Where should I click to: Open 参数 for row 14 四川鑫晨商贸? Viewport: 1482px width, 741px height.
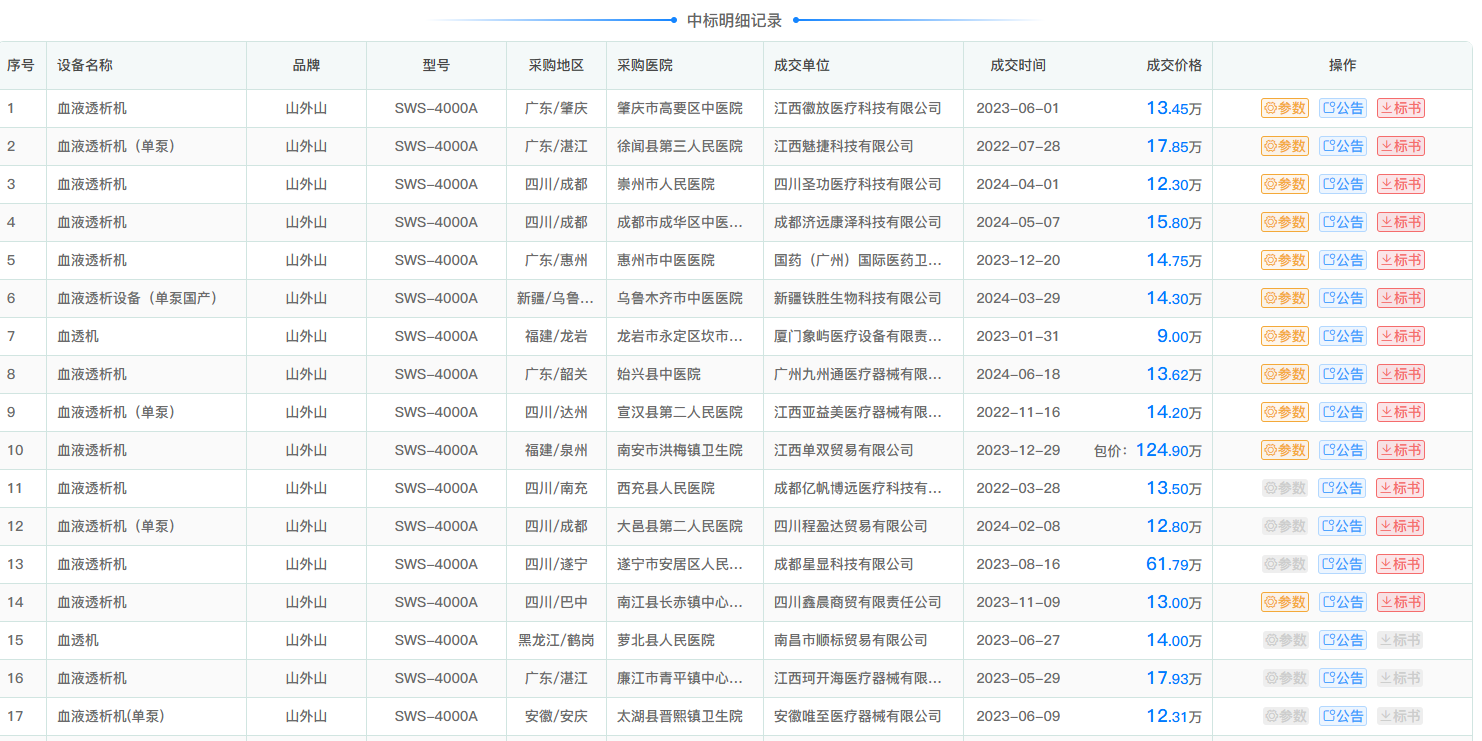1285,602
